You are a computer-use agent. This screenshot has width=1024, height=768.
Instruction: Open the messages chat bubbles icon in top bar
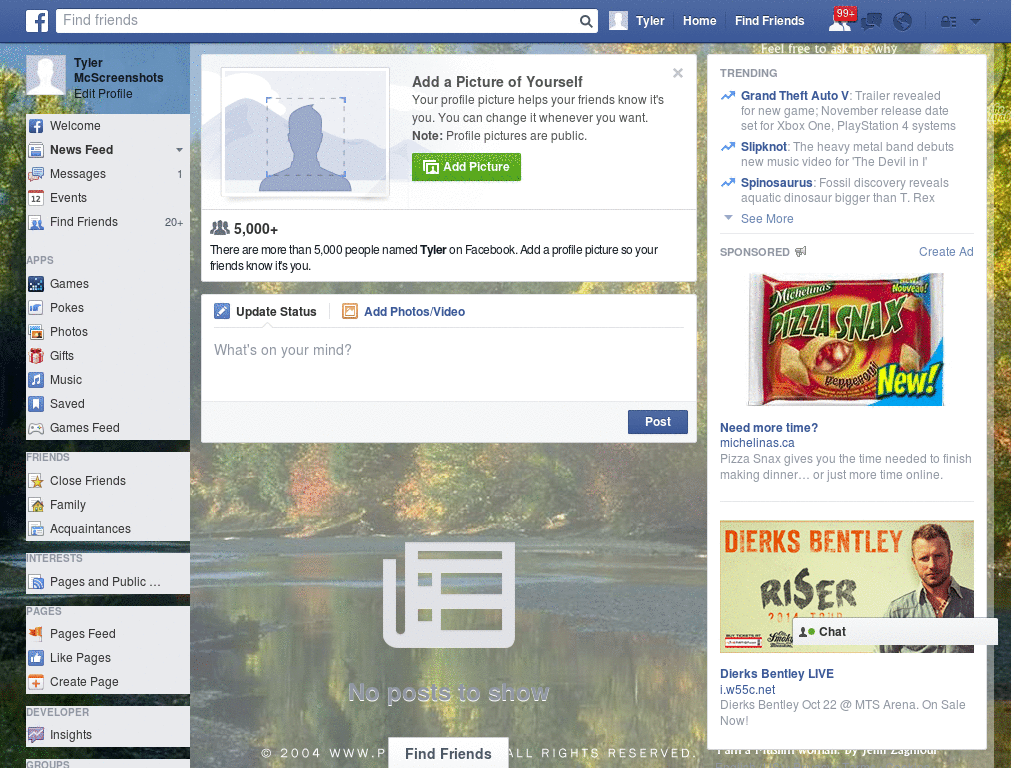(871, 22)
